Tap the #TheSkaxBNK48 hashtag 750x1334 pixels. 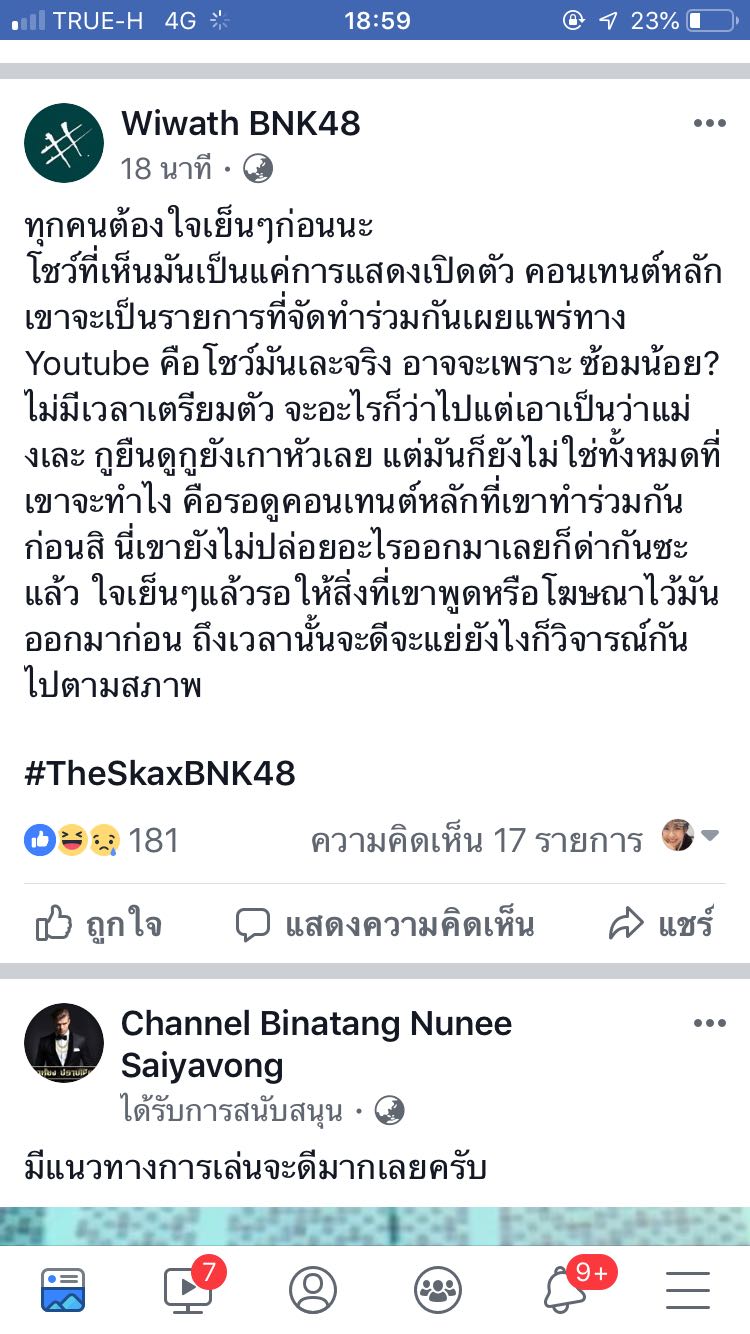click(160, 773)
